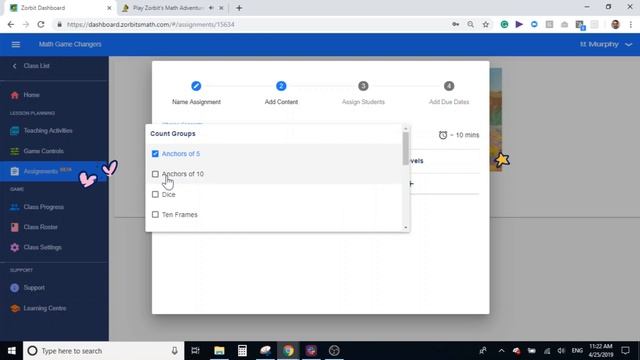Click the dropdown list scrollbar thumb
The height and width of the screenshot is (360, 640).
point(406,149)
